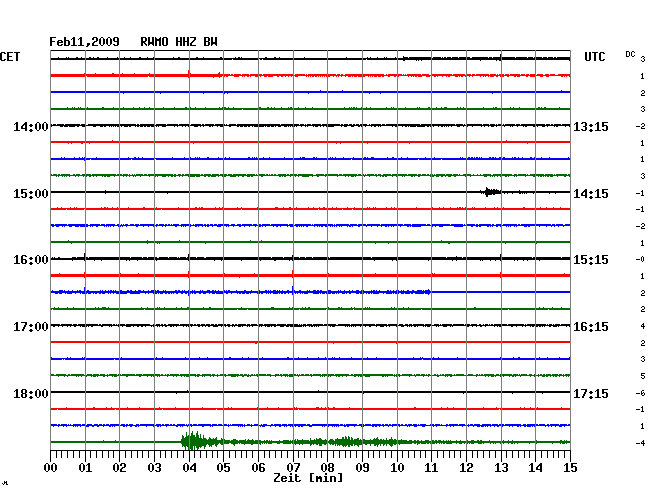Click DC value -4 on the bottom row
This screenshot has width=650, height=494.
pyautogui.click(x=640, y=443)
